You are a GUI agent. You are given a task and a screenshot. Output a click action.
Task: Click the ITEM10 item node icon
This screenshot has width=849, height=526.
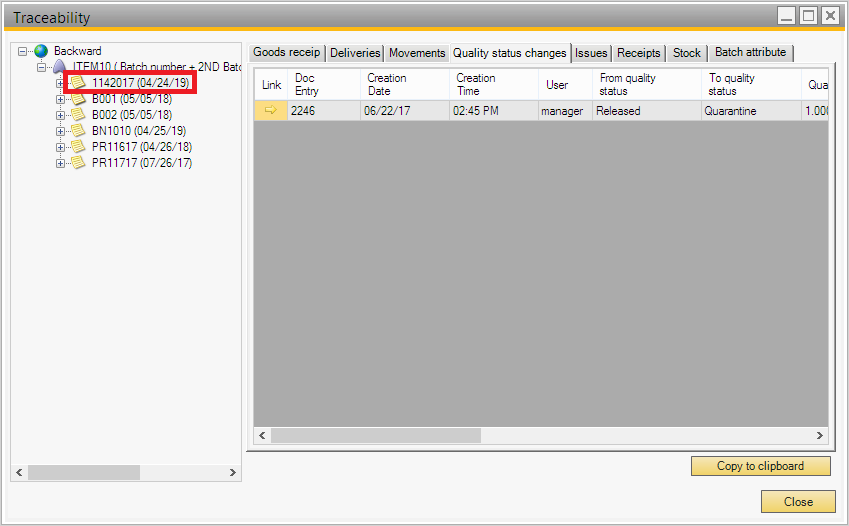tap(60, 67)
